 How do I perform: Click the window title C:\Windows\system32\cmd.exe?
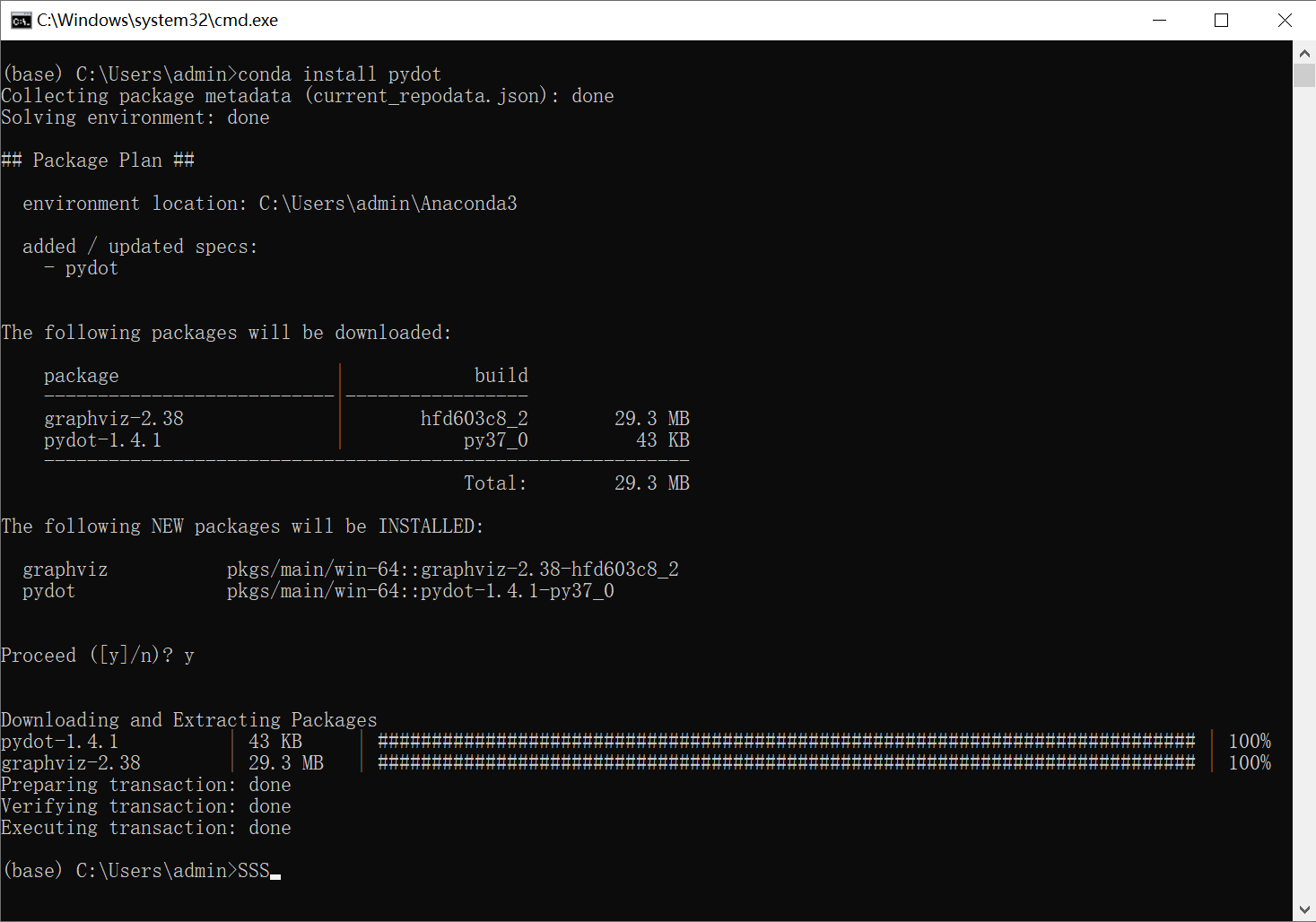click(157, 20)
